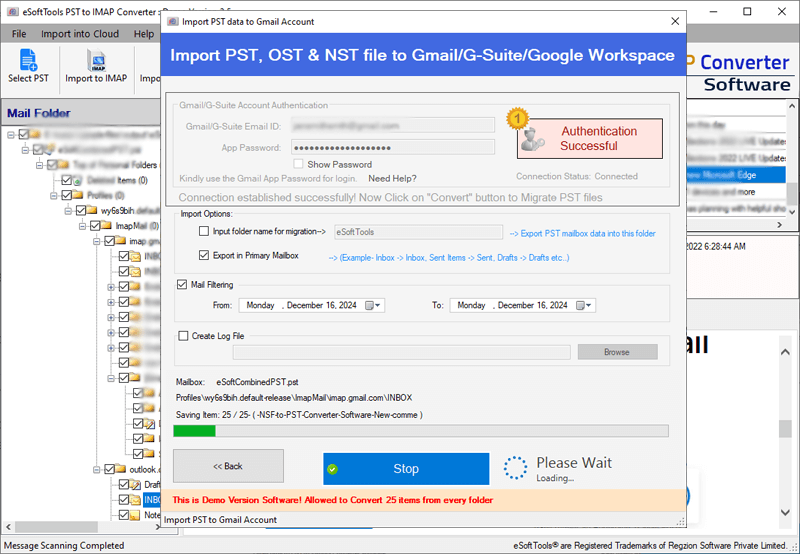Open the File menu
The height and width of the screenshot is (554, 800).
point(19,34)
